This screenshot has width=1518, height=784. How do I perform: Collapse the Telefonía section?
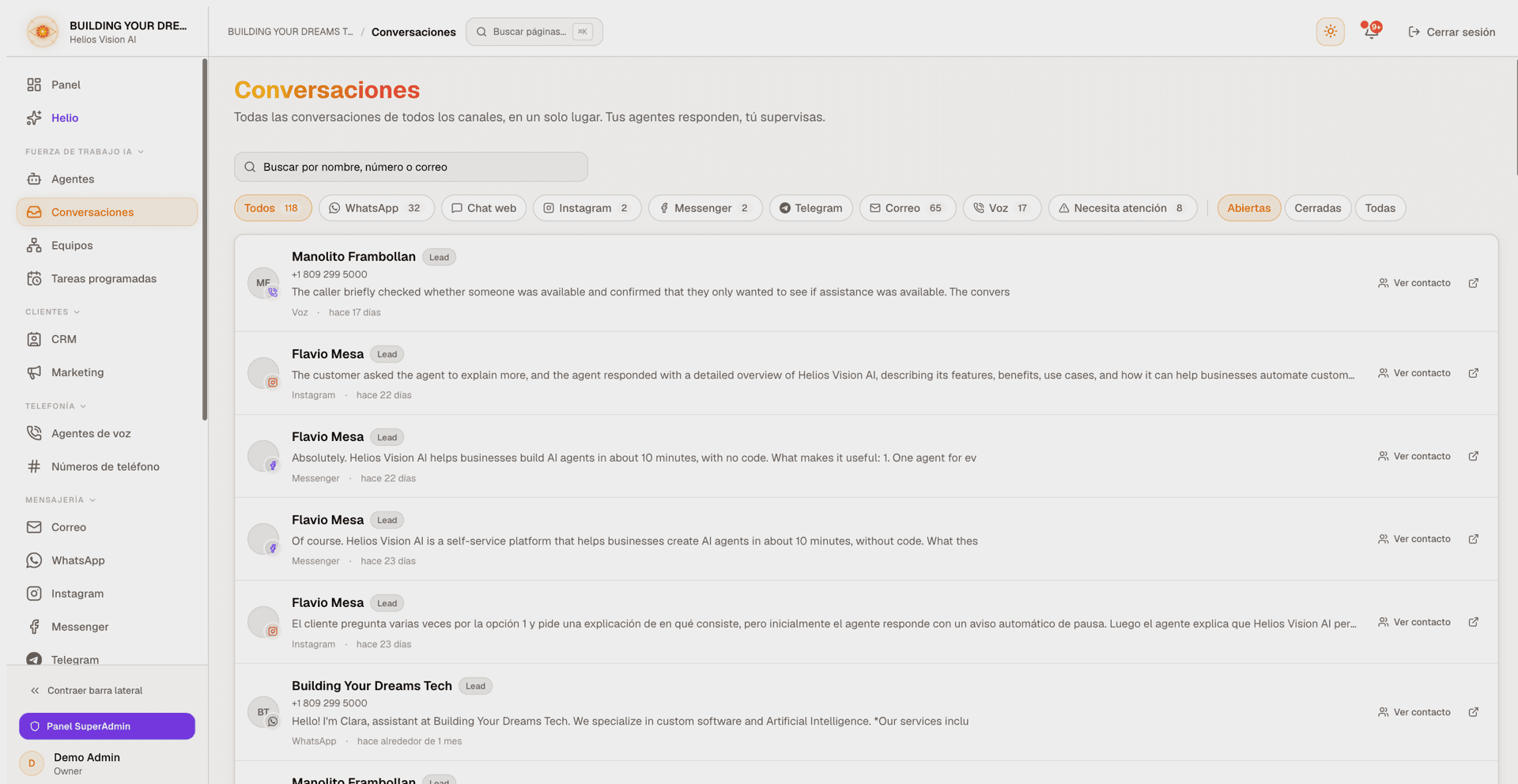pos(56,406)
